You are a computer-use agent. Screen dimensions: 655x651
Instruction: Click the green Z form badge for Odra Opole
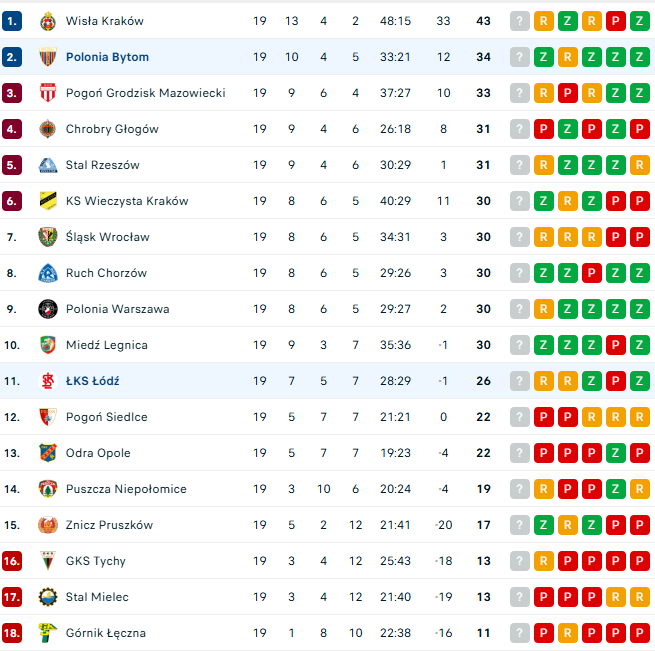coord(616,453)
